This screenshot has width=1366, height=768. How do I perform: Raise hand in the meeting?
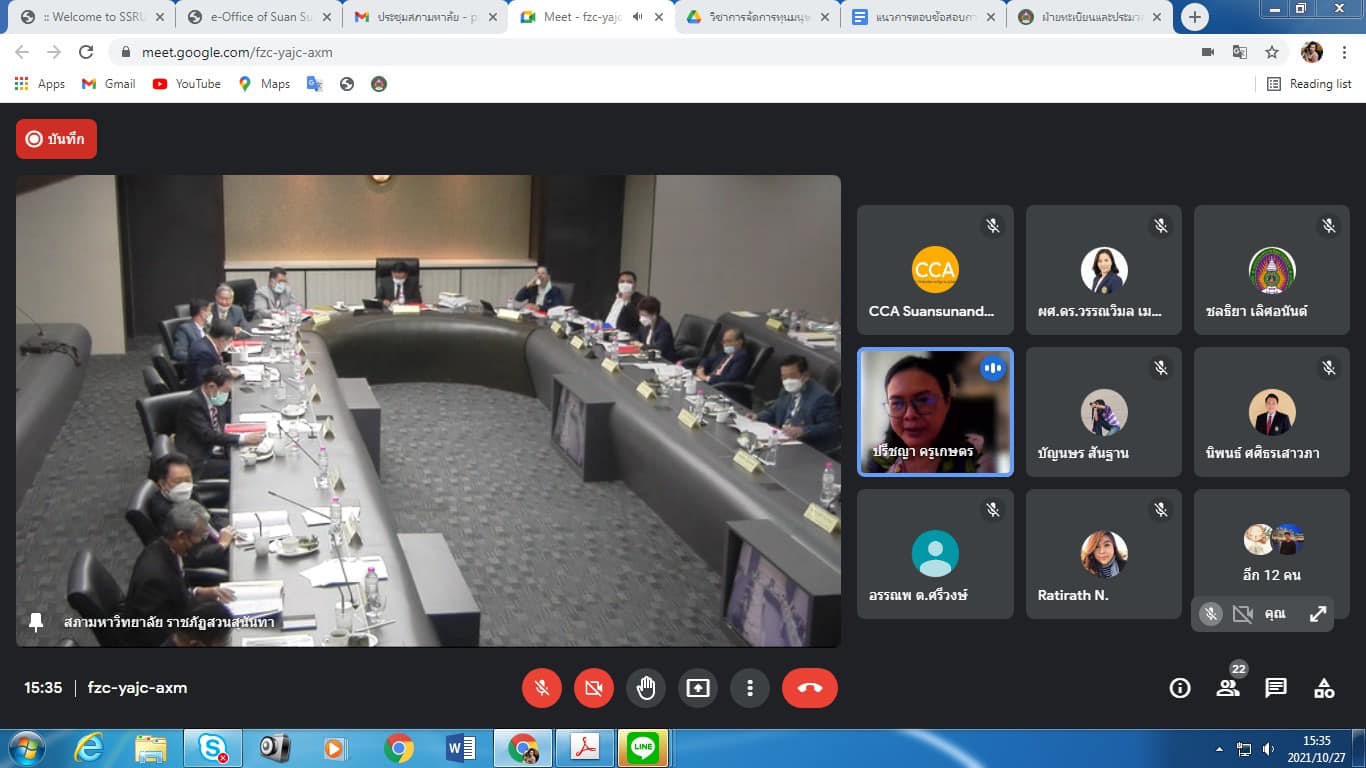(x=646, y=688)
